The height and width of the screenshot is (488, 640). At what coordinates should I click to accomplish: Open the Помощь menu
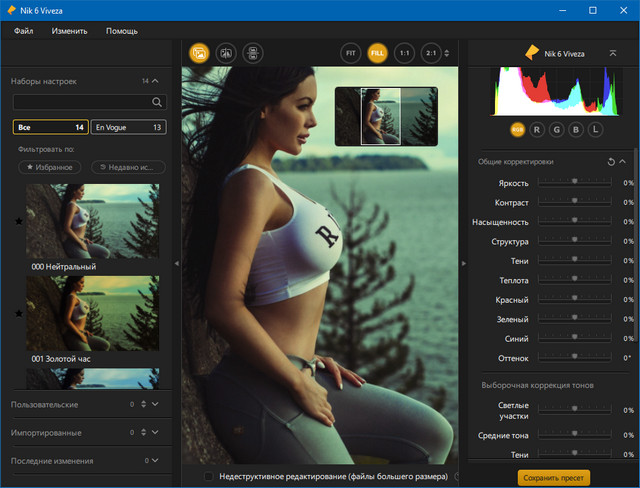click(121, 31)
